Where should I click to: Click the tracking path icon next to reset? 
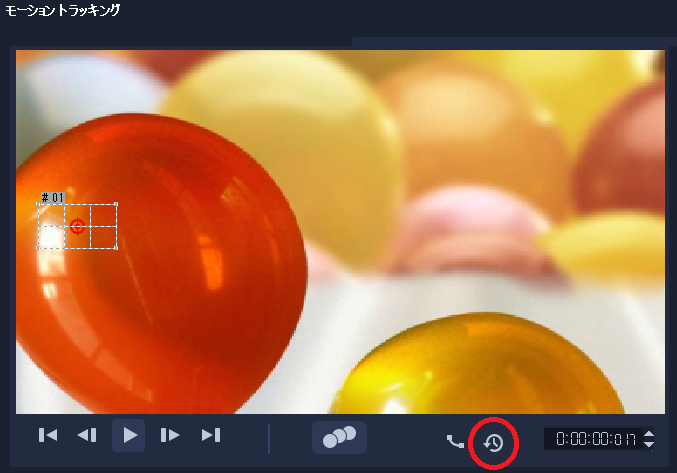455,441
